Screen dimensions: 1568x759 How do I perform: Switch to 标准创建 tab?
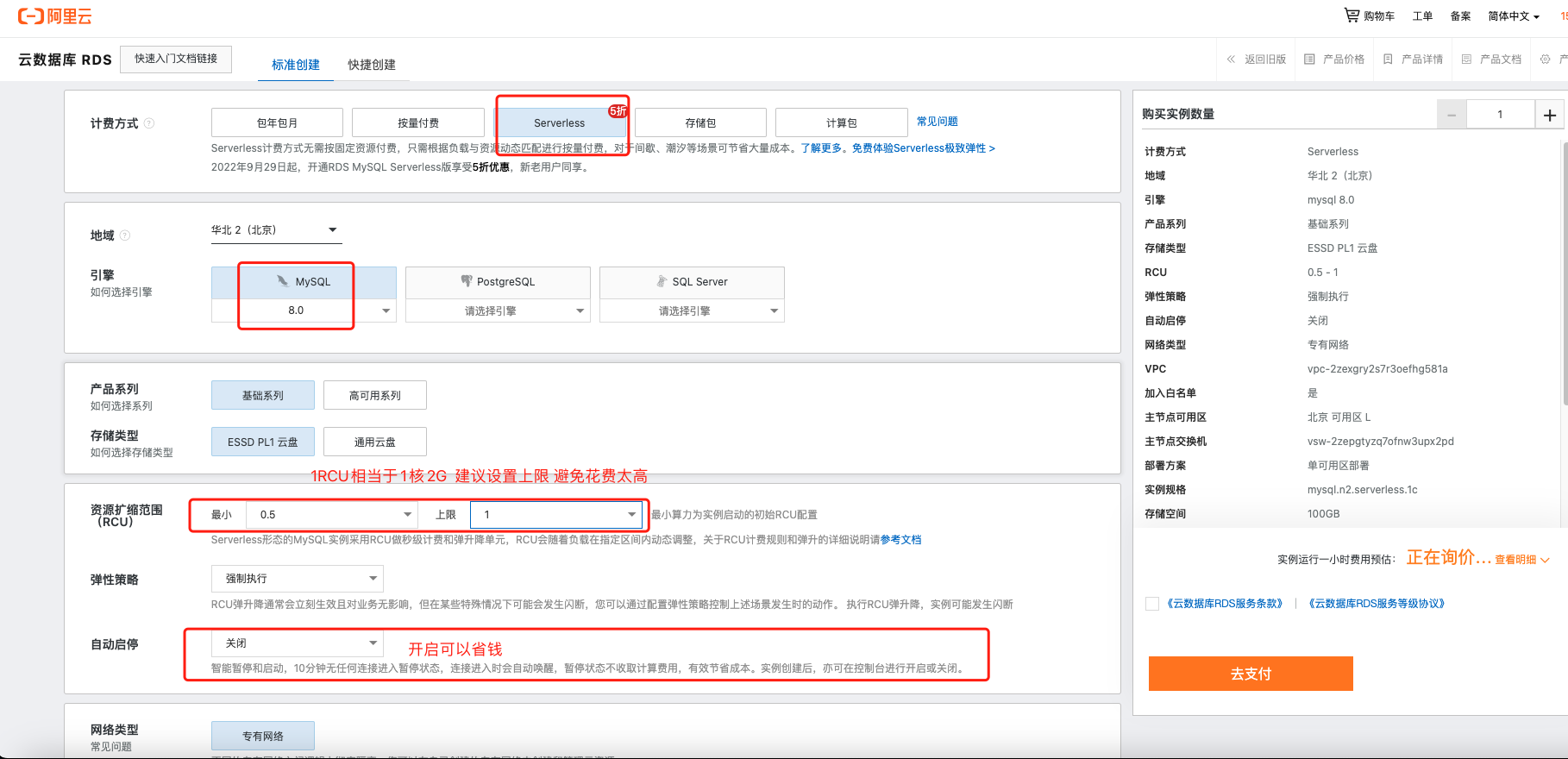point(296,65)
